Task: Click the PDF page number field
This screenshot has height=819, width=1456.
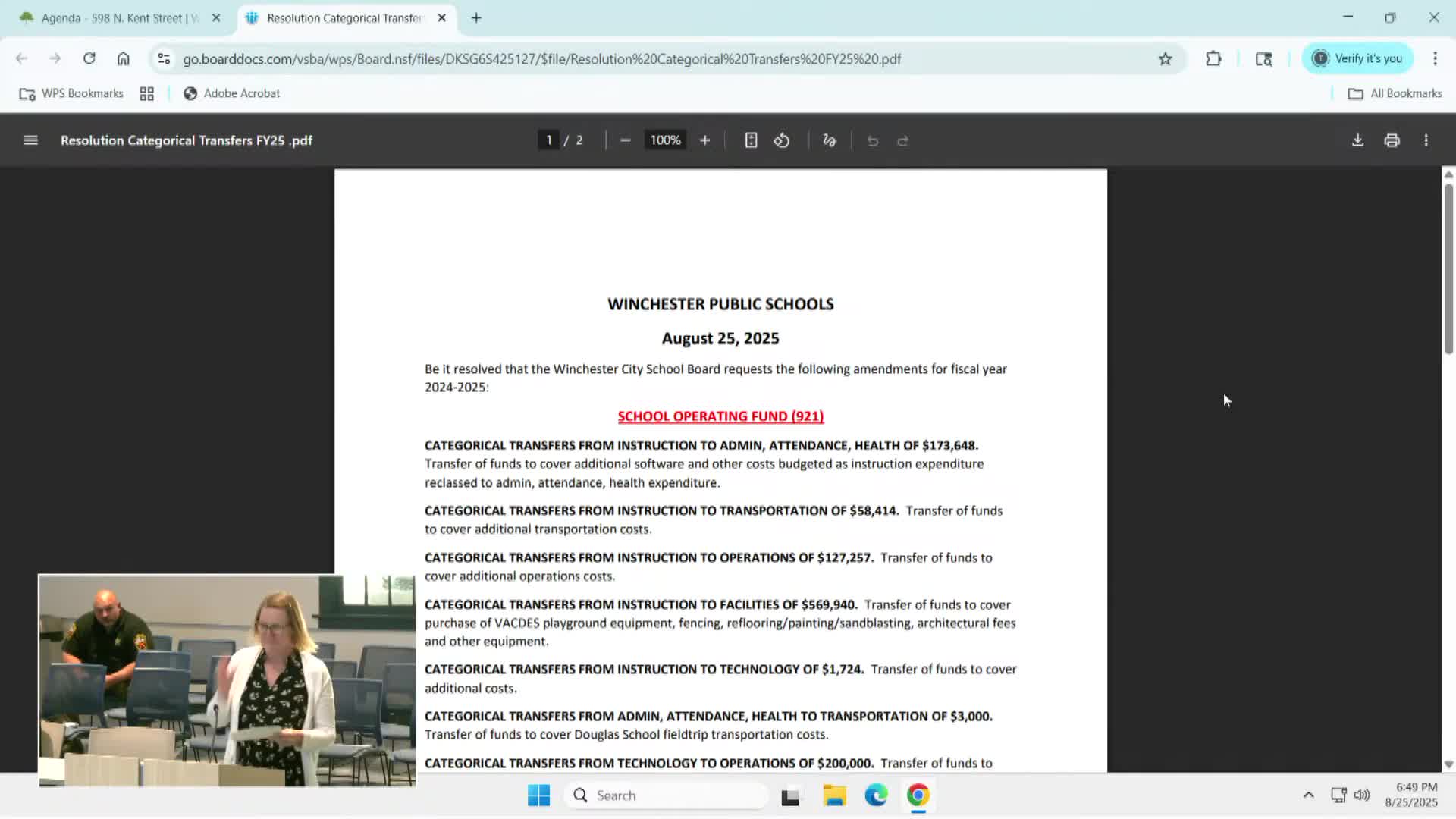Action: point(548,140)
